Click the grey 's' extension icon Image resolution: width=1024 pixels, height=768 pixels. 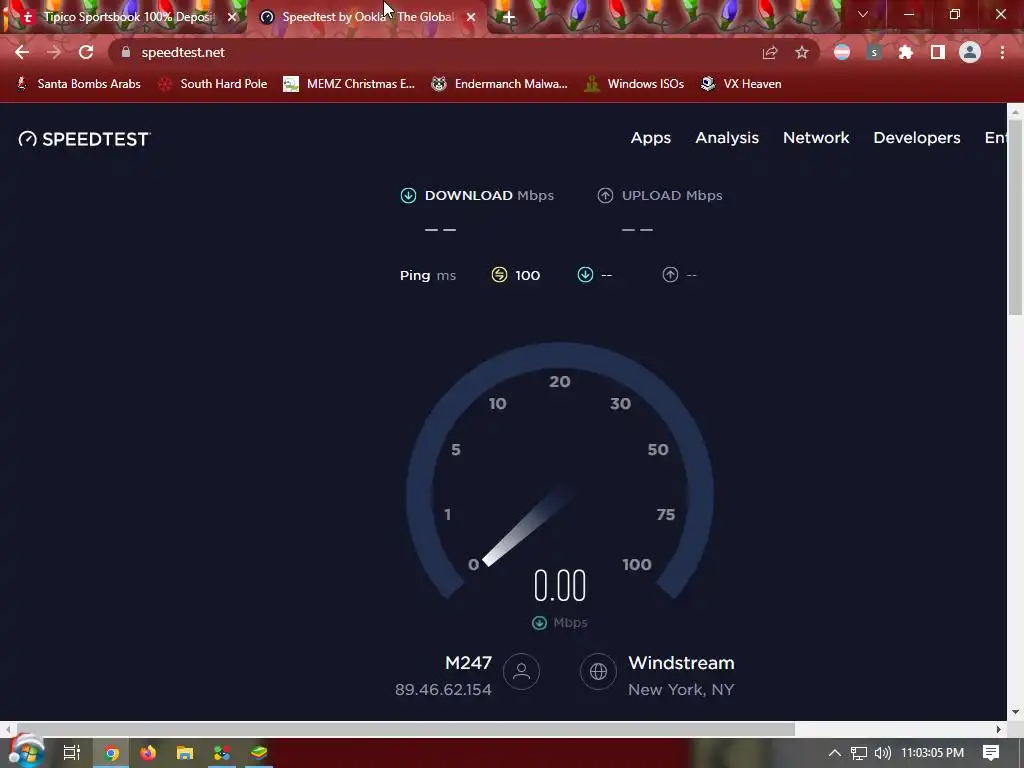click(x=874, y=52)
